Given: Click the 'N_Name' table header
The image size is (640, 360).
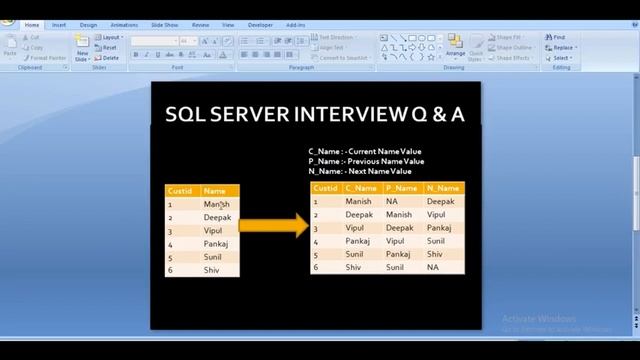Looking at the screenshot, I should coord(443,188).
